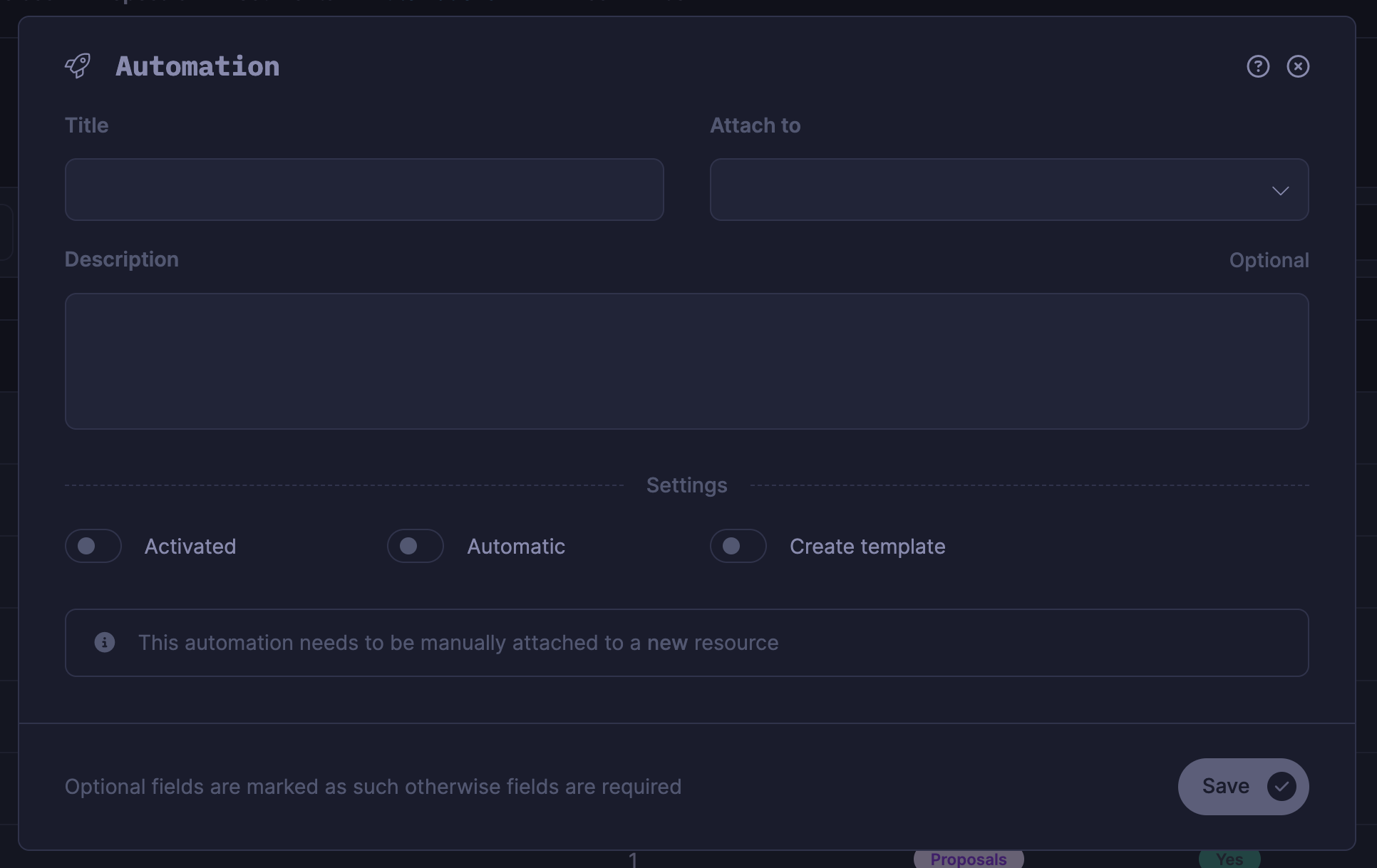Select the close icon of the Automation dialog
Screen dimensions: 1377x868
tap(1299, 66)
